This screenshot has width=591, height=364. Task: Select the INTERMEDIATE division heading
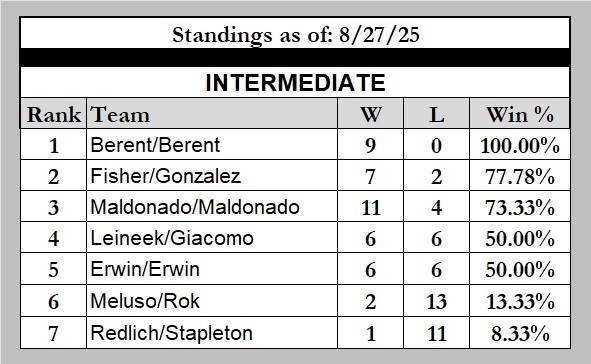tap(295, 83)
